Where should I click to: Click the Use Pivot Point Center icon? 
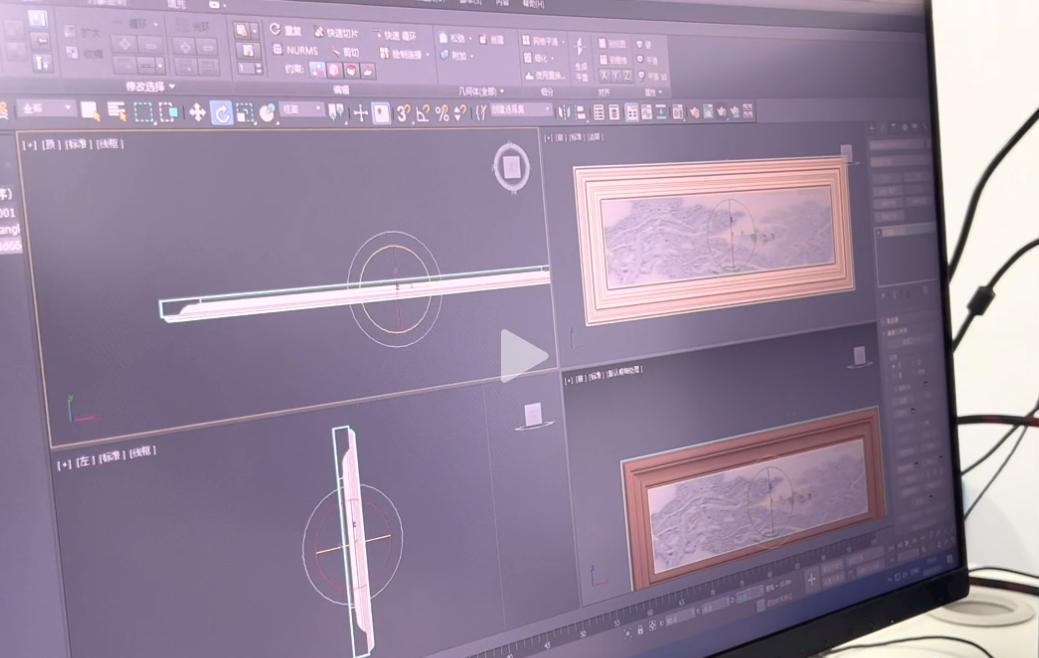(x=336, y=113)
